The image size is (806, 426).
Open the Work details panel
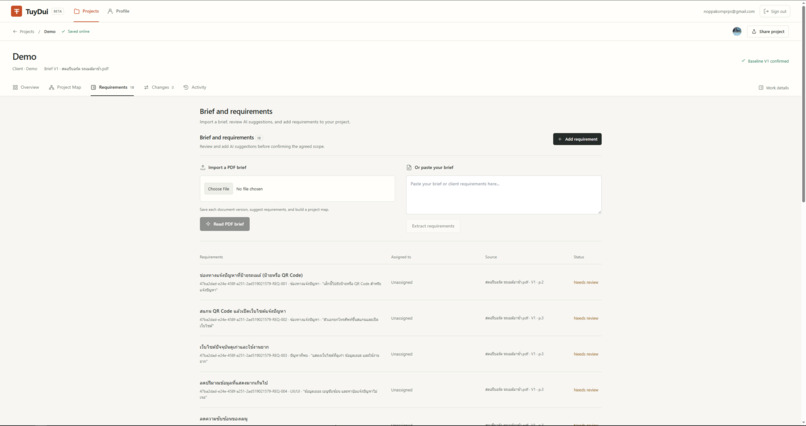click(x=774, y=88)
